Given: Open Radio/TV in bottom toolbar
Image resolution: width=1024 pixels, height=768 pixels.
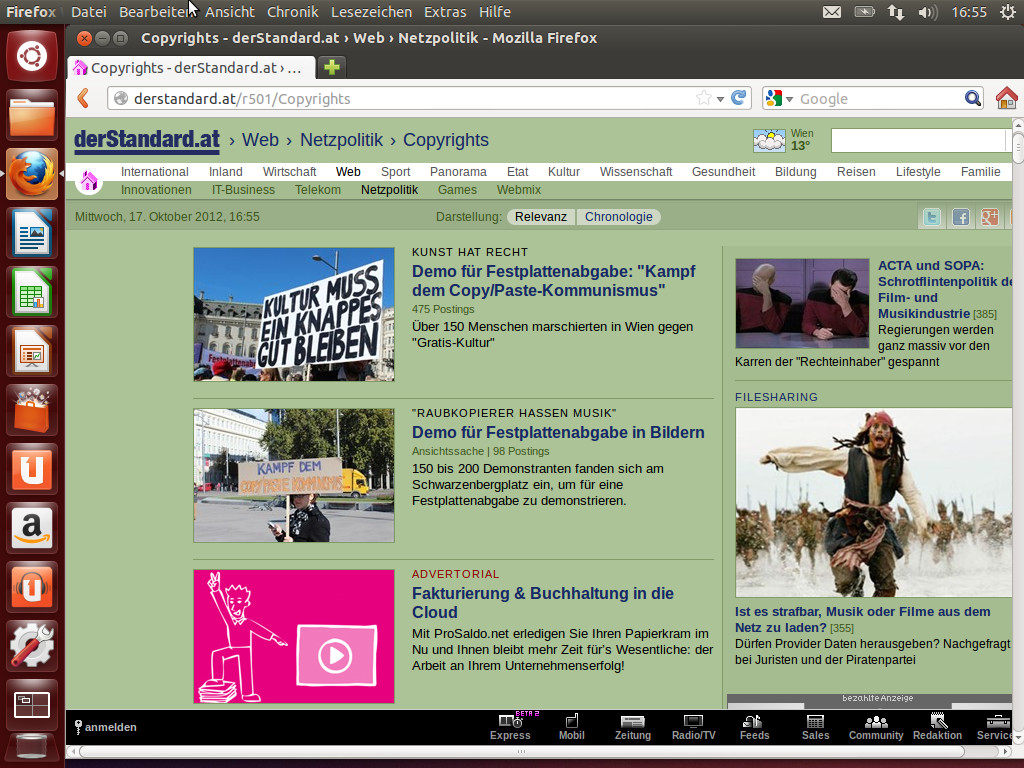Looking at the screenshot, I should pos(694,727).
